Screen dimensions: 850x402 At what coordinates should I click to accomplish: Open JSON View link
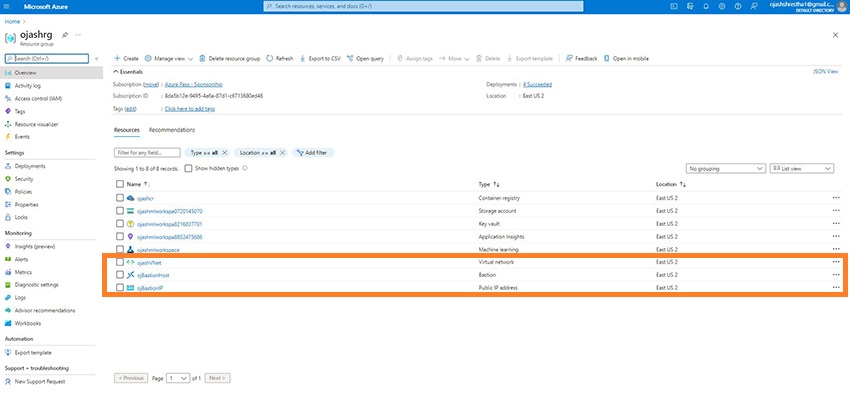(x=826, y=72)
